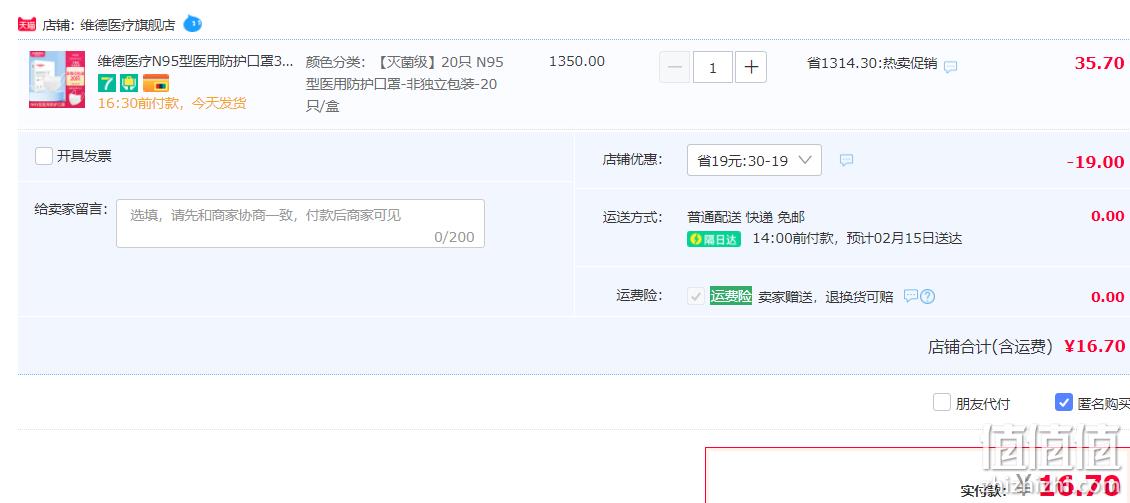Click the -19.00 discount amount
The image size is (1130, 503).
[x=1095, y=162]
